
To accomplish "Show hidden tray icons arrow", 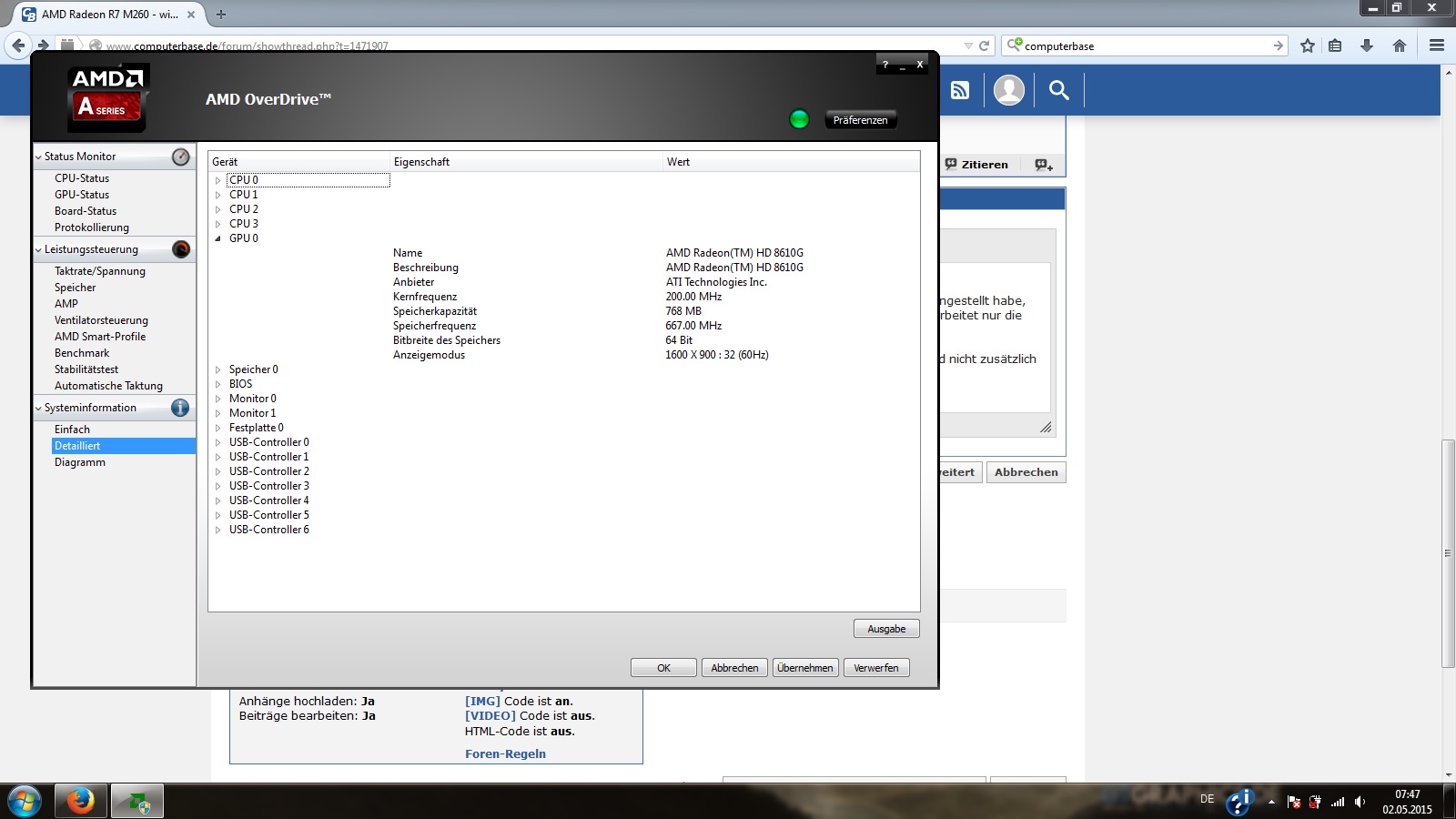I will (x=1271, y=802).
